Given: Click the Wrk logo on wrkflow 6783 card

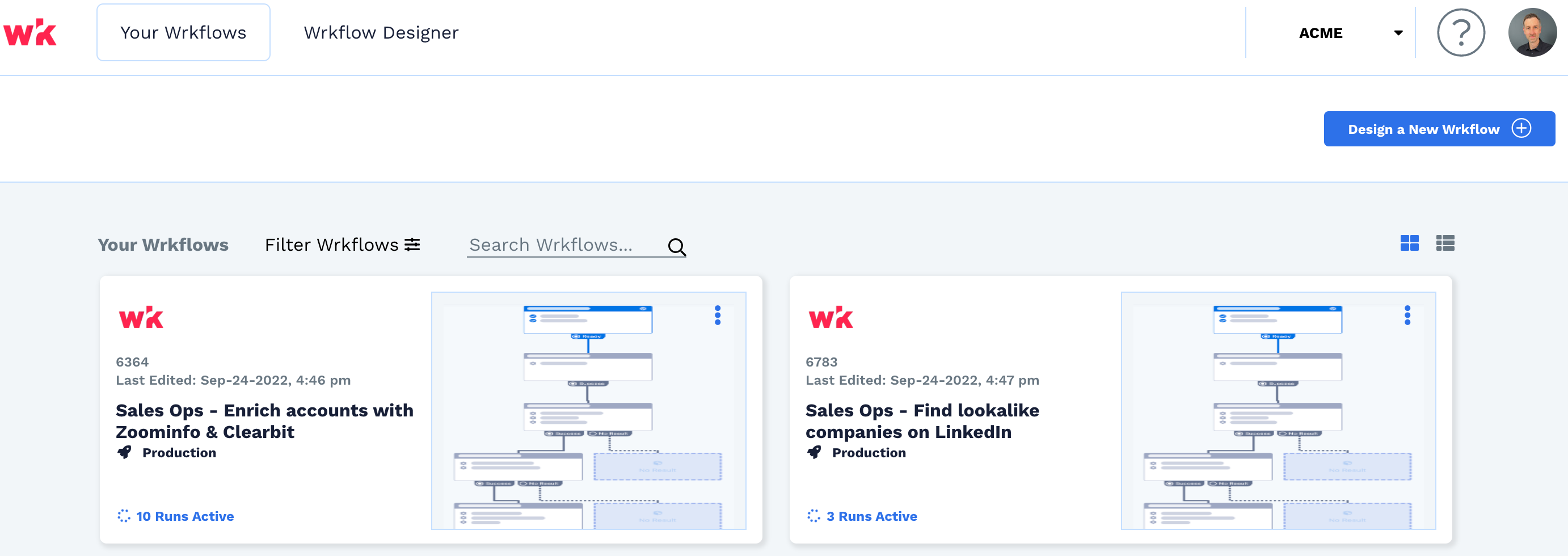Looking at the screenshot, I should click(x=831, y=317).
